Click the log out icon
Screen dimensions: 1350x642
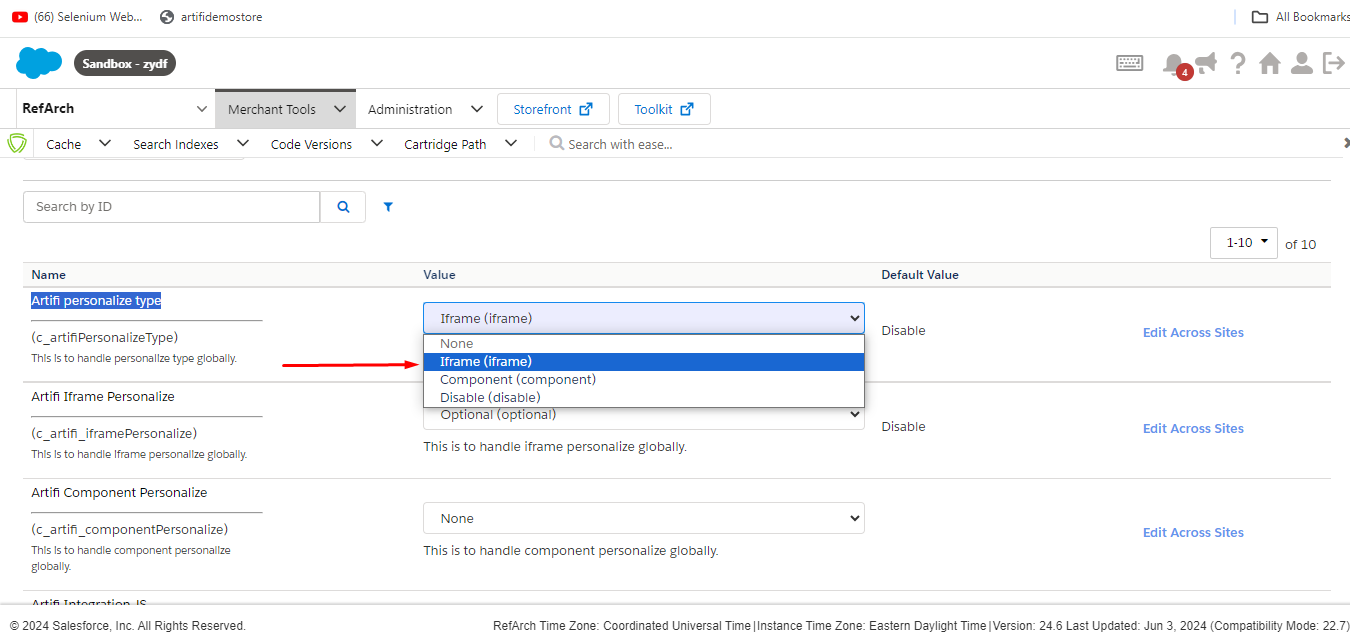click(x=1334, y=63)
